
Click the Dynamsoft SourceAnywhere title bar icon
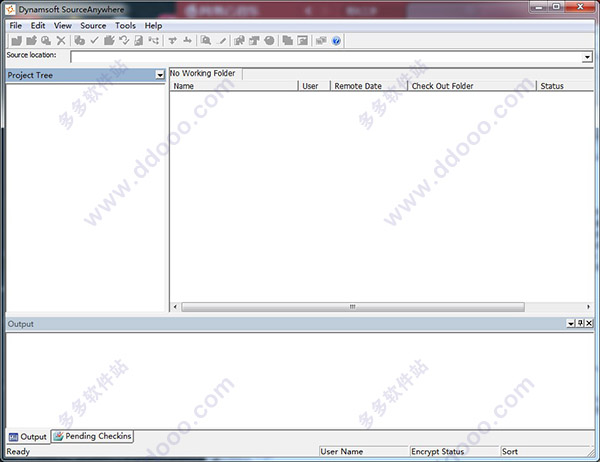click(x=10, y=9)
